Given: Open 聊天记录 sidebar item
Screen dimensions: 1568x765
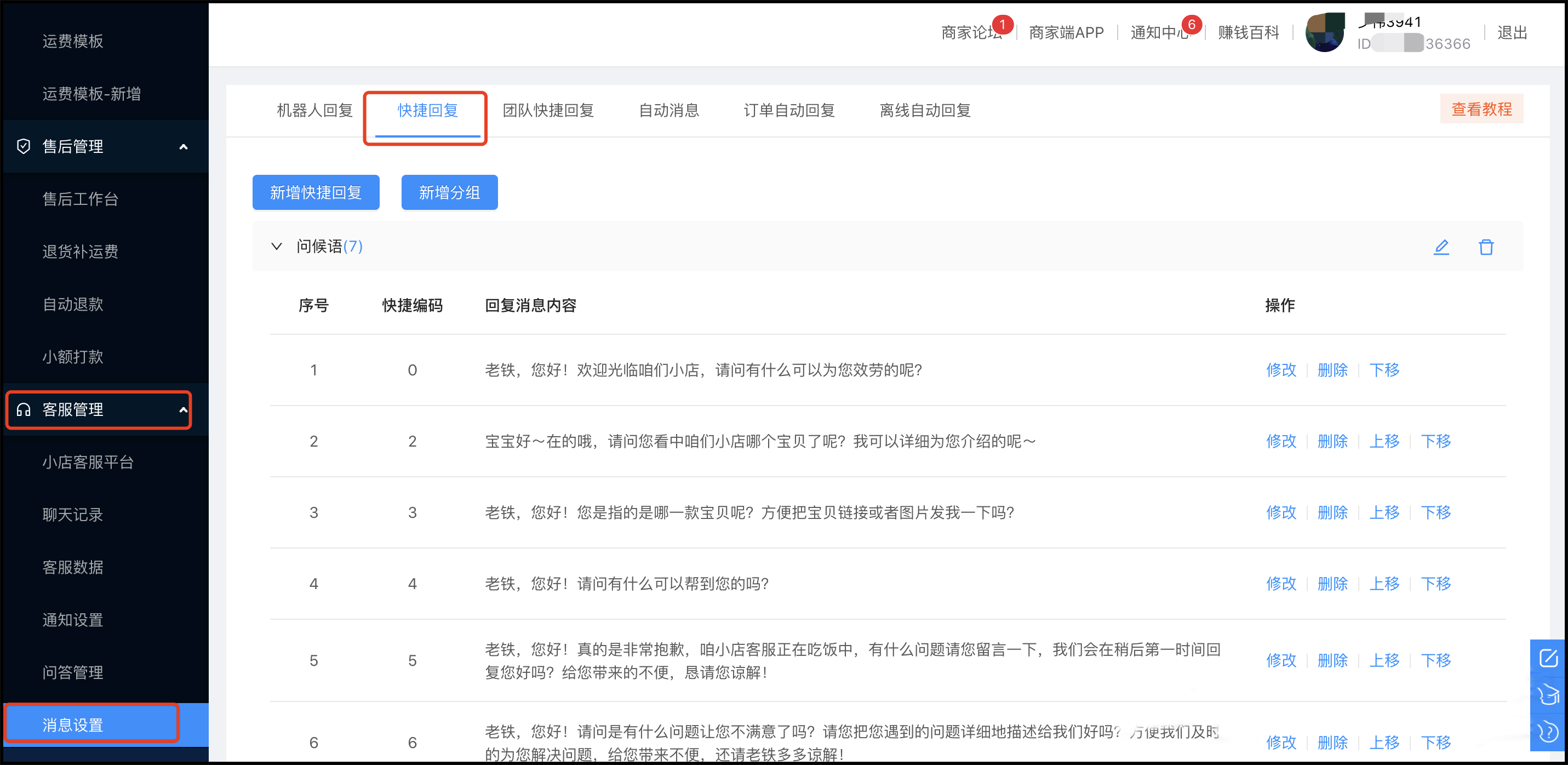Looking at the screenshot, I should [x=72, y=514].
